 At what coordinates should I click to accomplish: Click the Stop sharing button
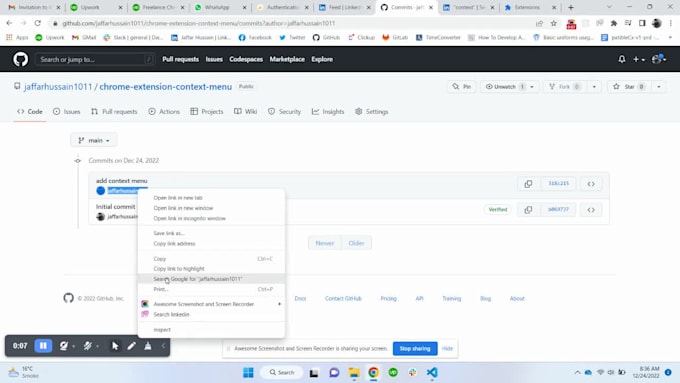pyautogui.click(x=415, y=348)
